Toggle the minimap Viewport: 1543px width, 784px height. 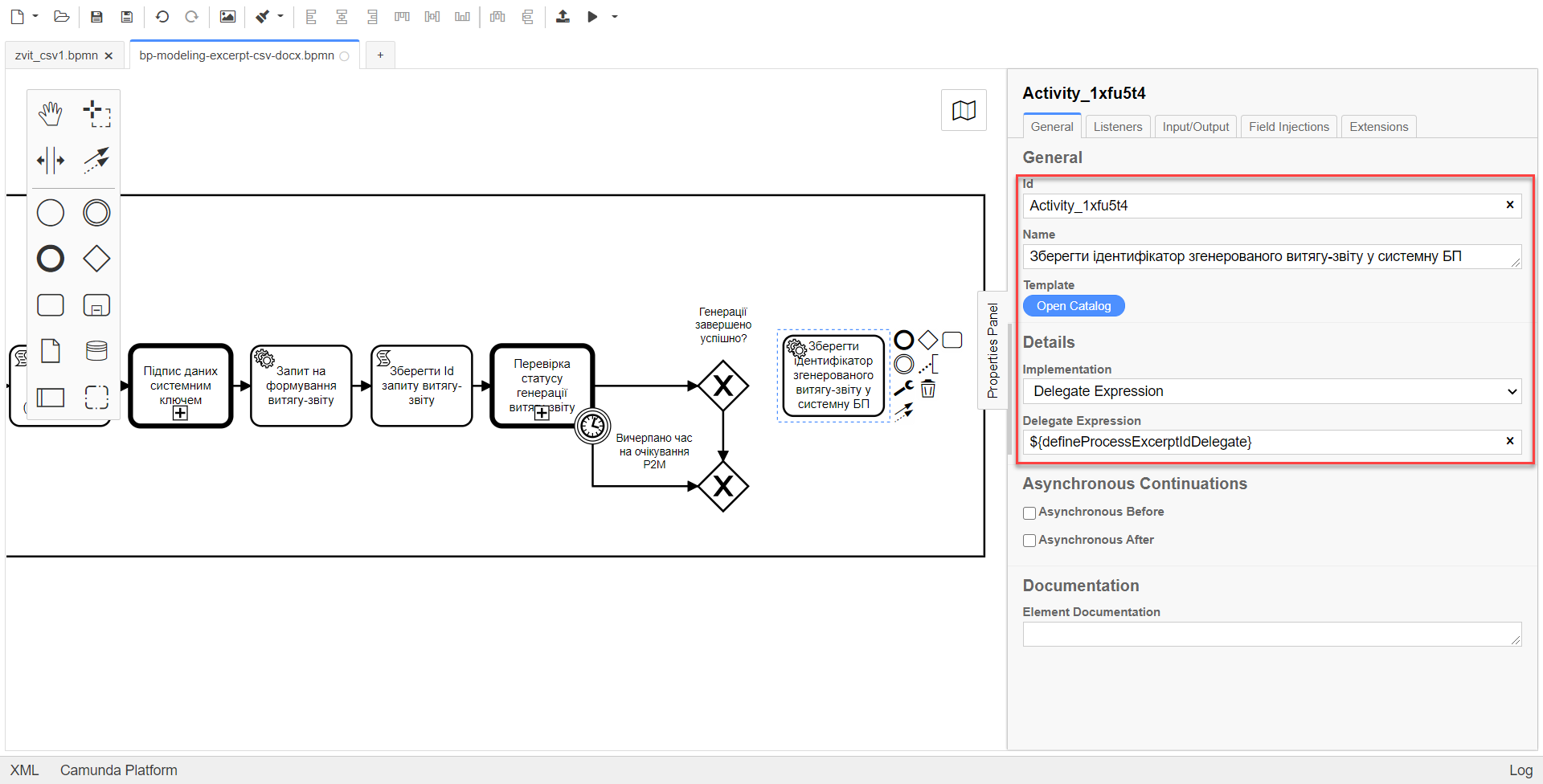pyautogui.click(x=964, y=110)
